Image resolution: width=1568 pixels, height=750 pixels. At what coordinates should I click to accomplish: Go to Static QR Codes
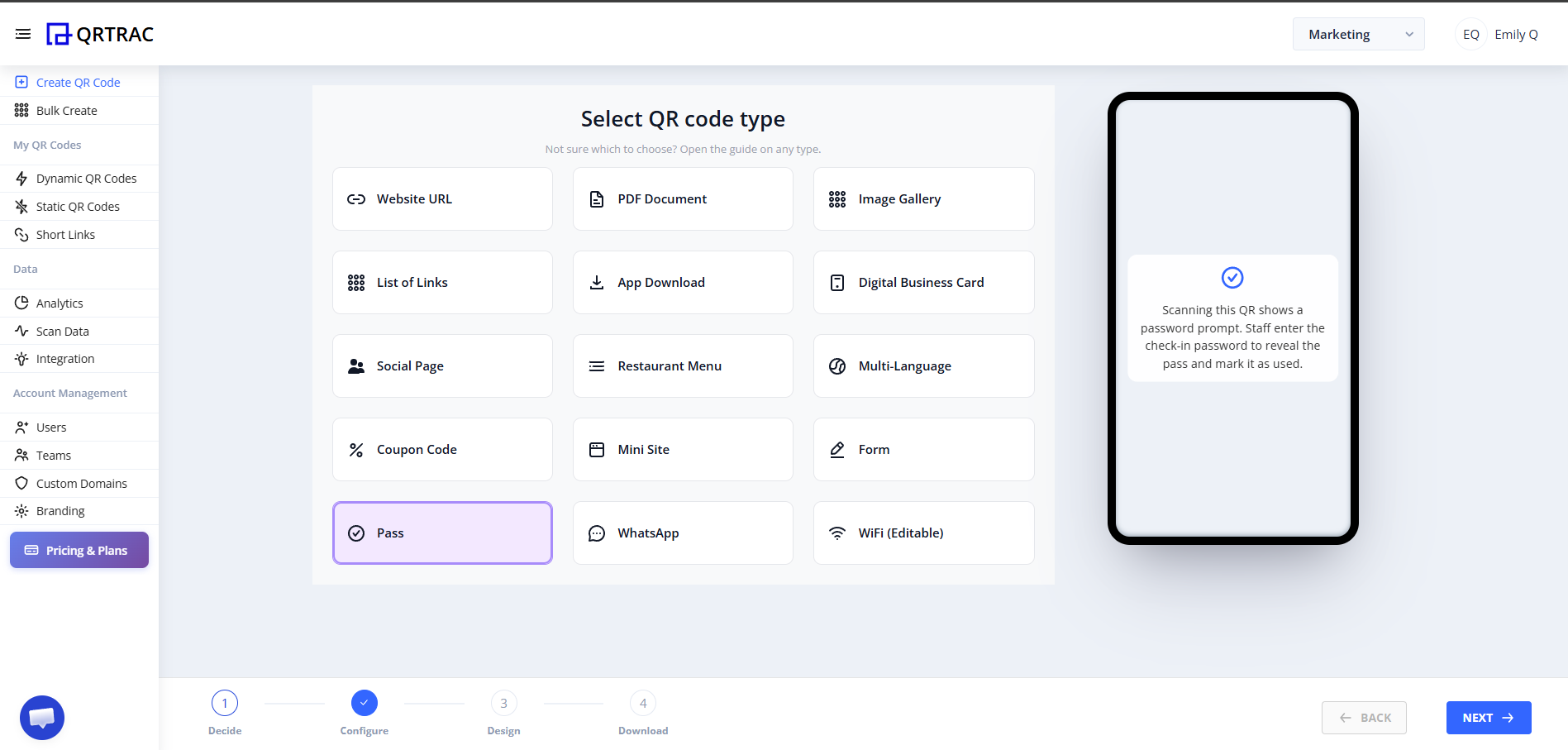pyautogui.click(x=79, y=207)
